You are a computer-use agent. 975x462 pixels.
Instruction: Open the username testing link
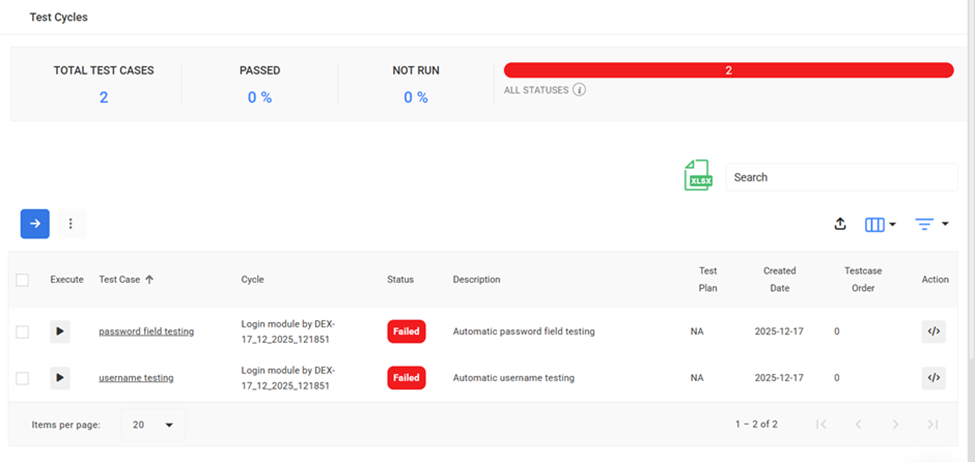(136, 378)
